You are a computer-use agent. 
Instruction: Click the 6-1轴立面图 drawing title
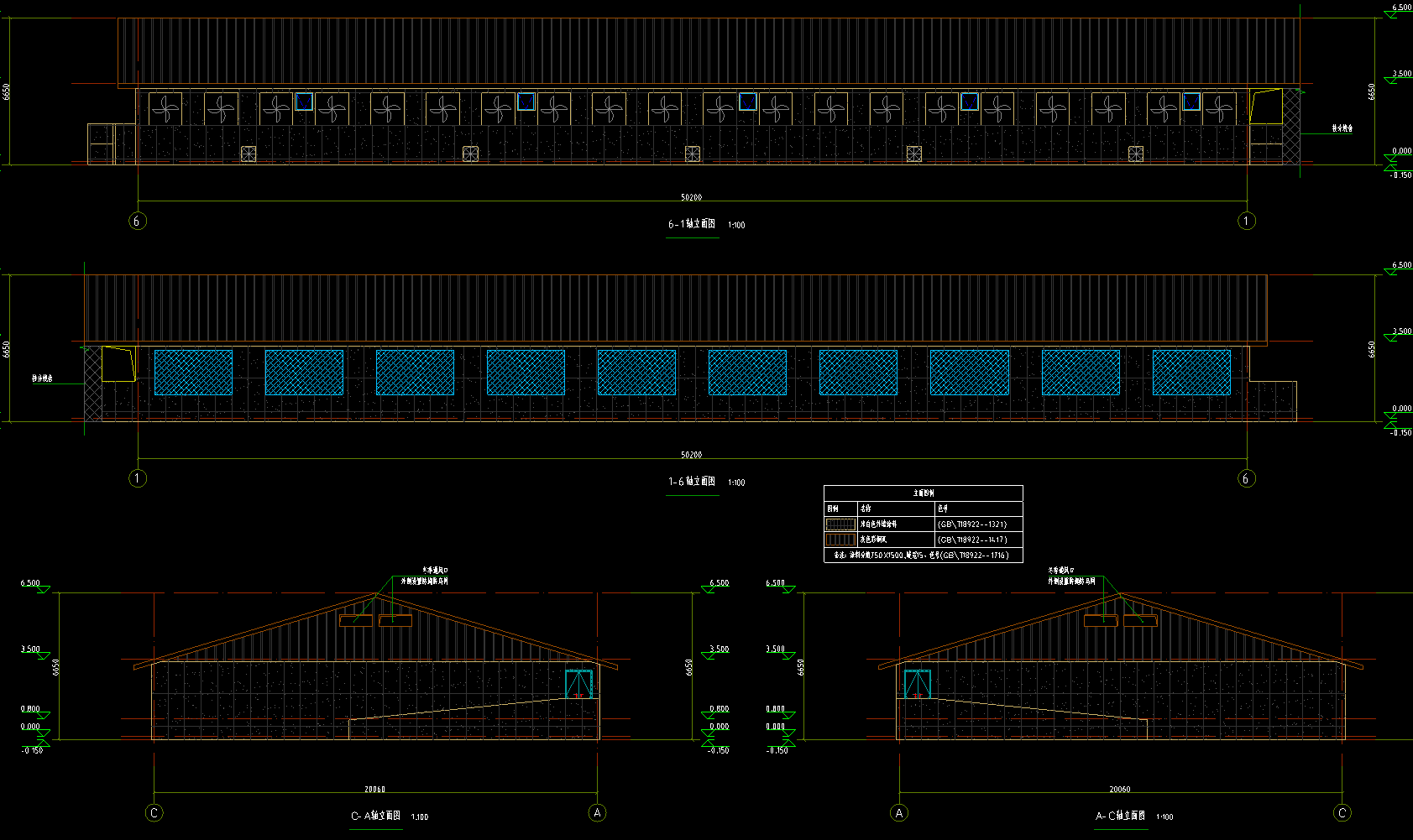692,224
